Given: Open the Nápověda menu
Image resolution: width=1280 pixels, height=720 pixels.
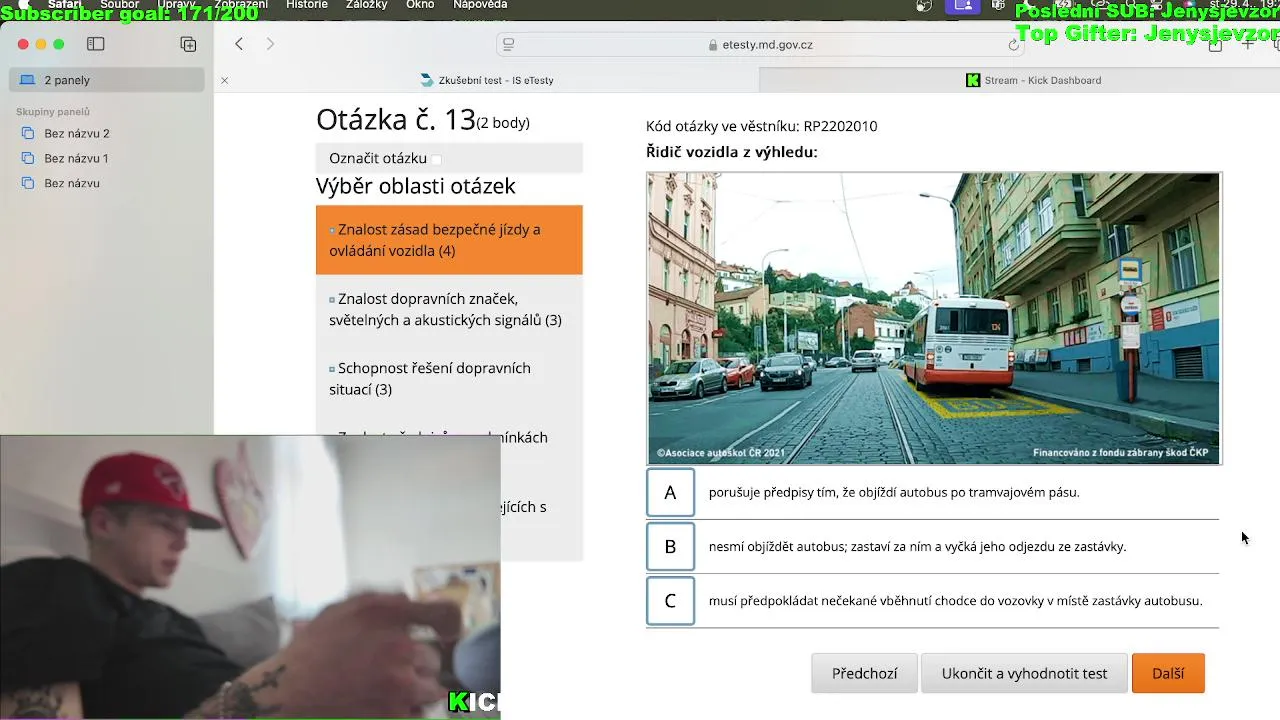Looking at the screenshot, I should (480, 5).
